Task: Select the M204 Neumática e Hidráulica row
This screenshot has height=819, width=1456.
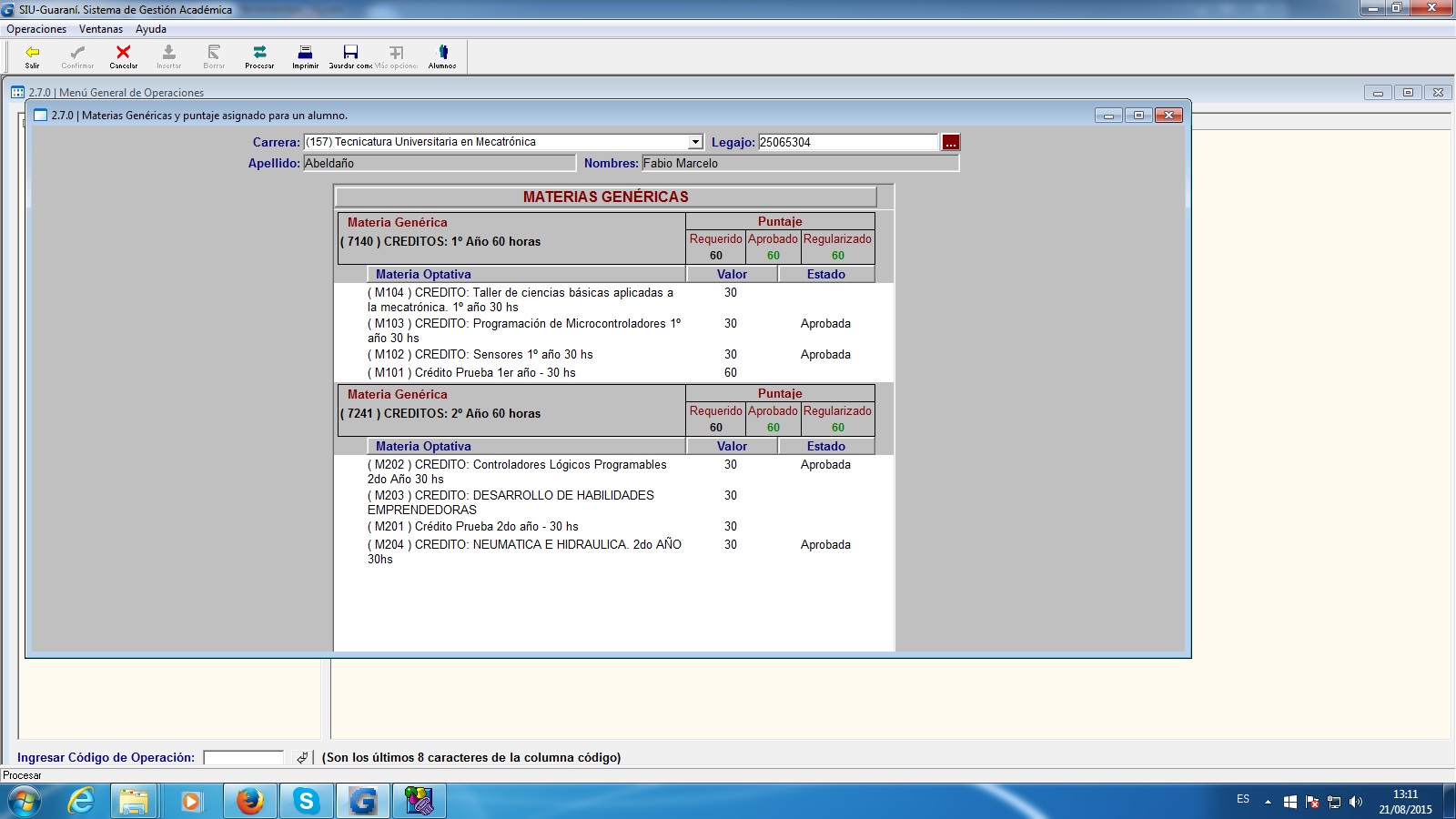Action: pos(613,551)
